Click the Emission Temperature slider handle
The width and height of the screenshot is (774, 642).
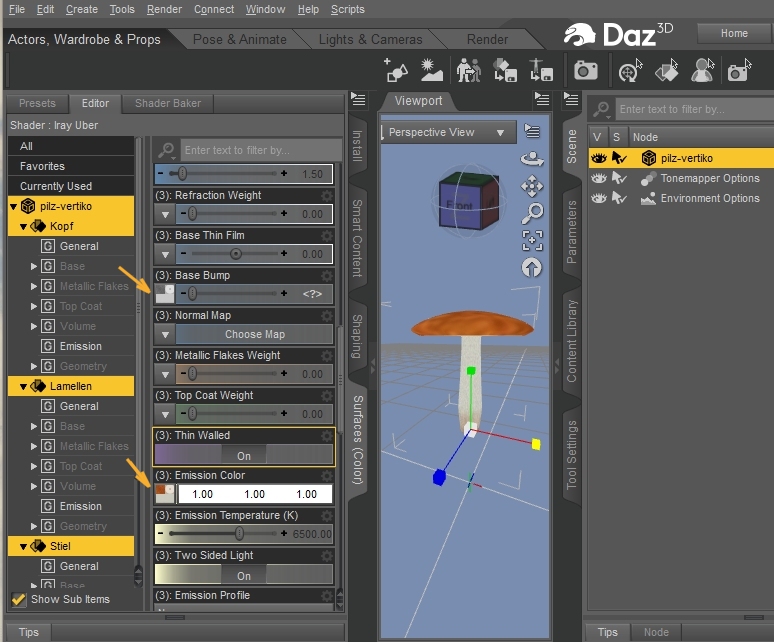[x=239, y=533]
